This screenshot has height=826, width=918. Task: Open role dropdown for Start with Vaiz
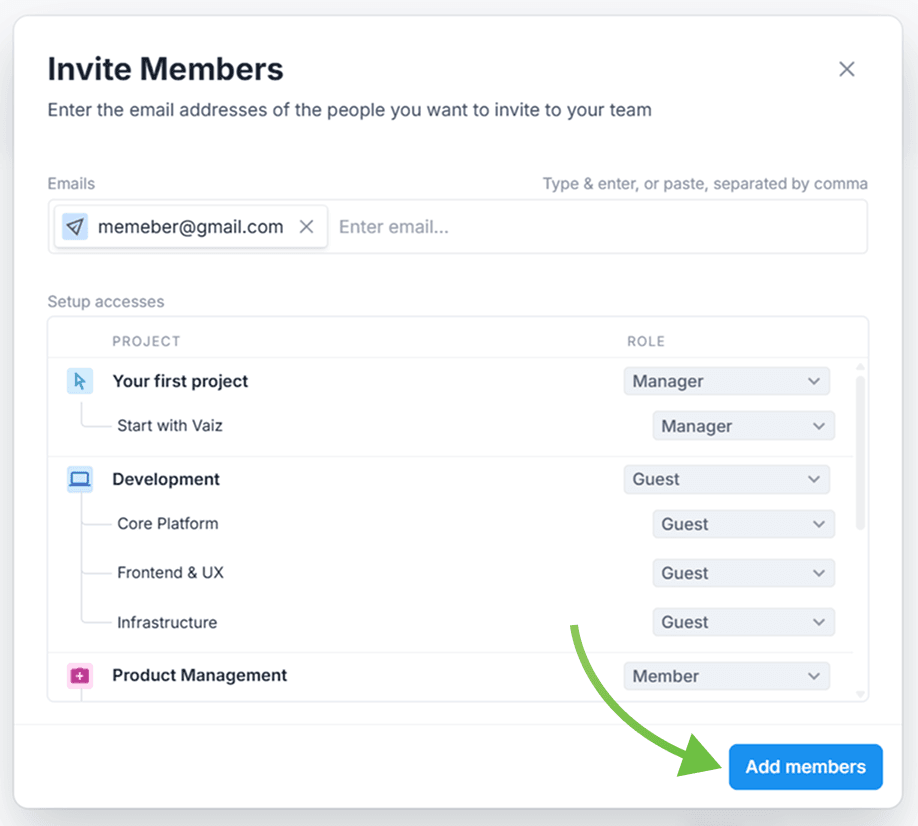pyautogui.click(x=743, y=426)
